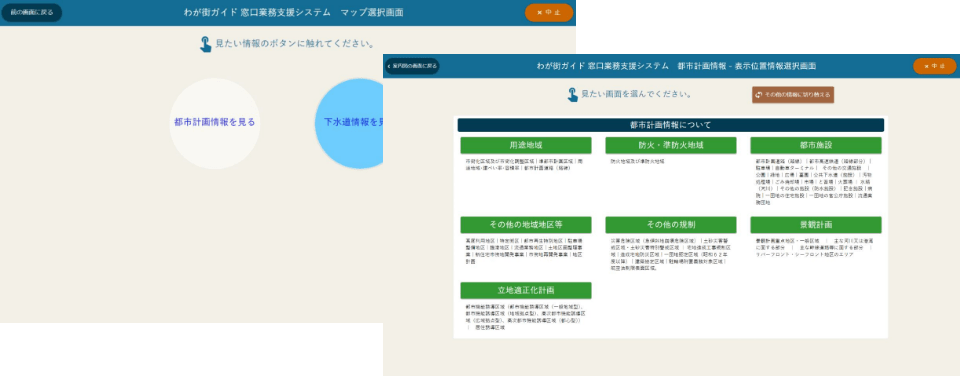Click the pointing hand icon beside 見たい情報のボタン
This screenshot has width=960, height=376.
206,44
